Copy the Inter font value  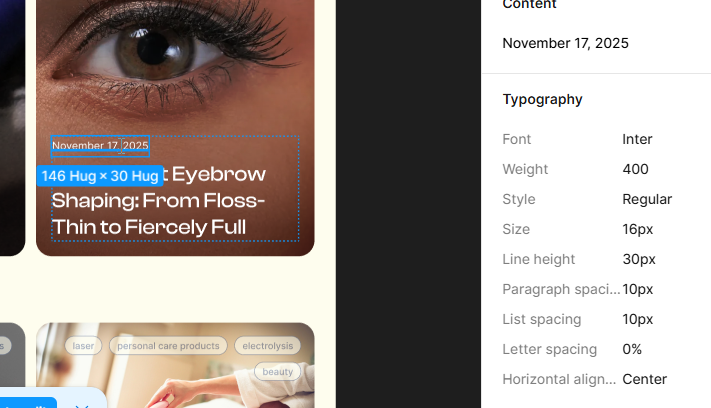click(x=637, y=139)
